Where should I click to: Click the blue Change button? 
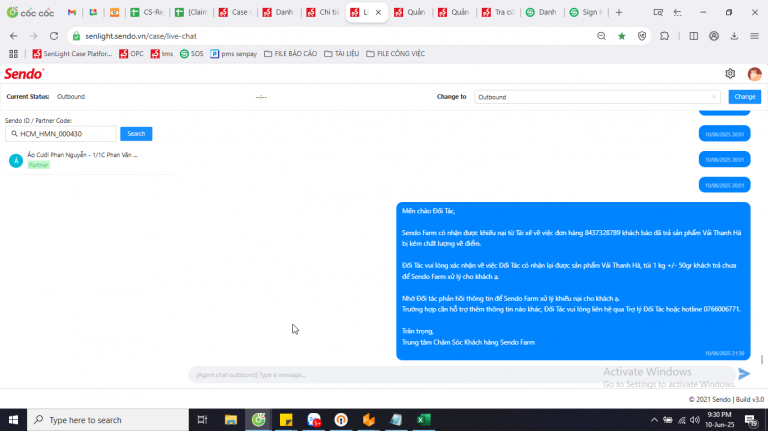coord(744,97)
